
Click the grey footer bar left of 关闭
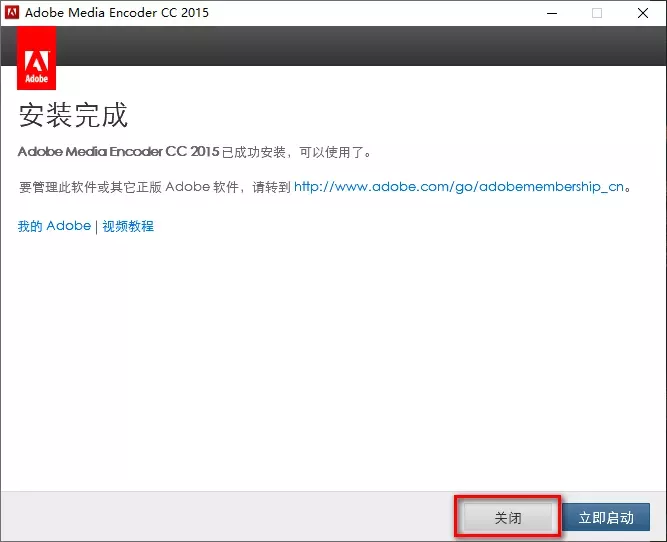(220, 517)
